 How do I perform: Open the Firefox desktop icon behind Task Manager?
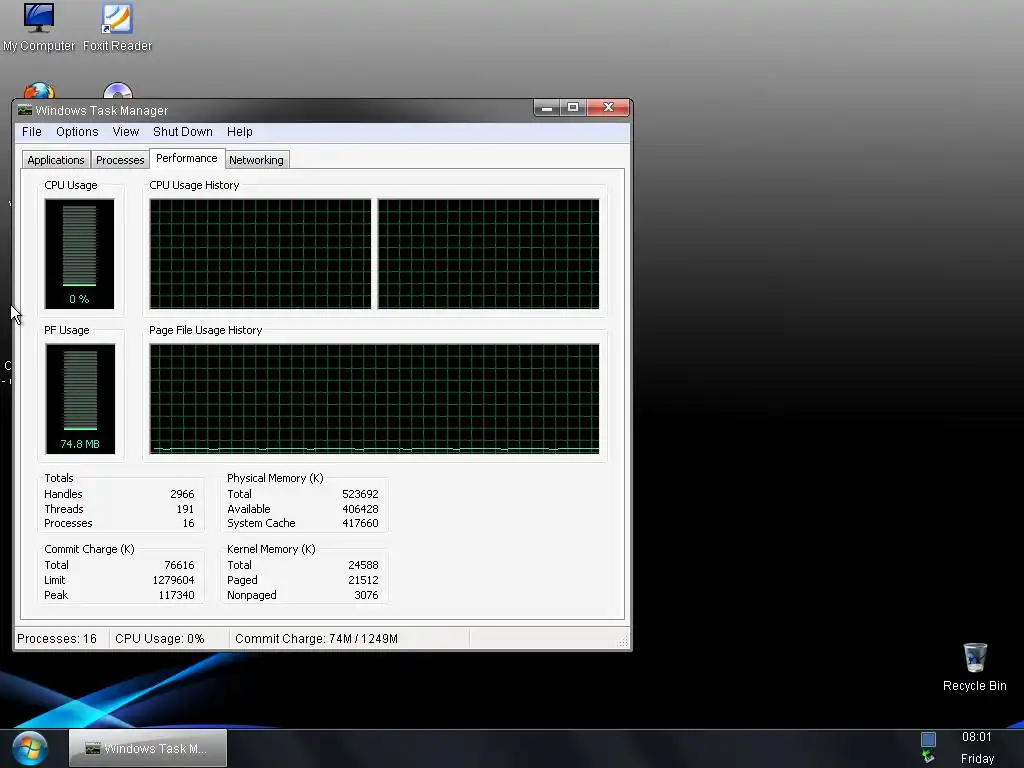(39, 90)
